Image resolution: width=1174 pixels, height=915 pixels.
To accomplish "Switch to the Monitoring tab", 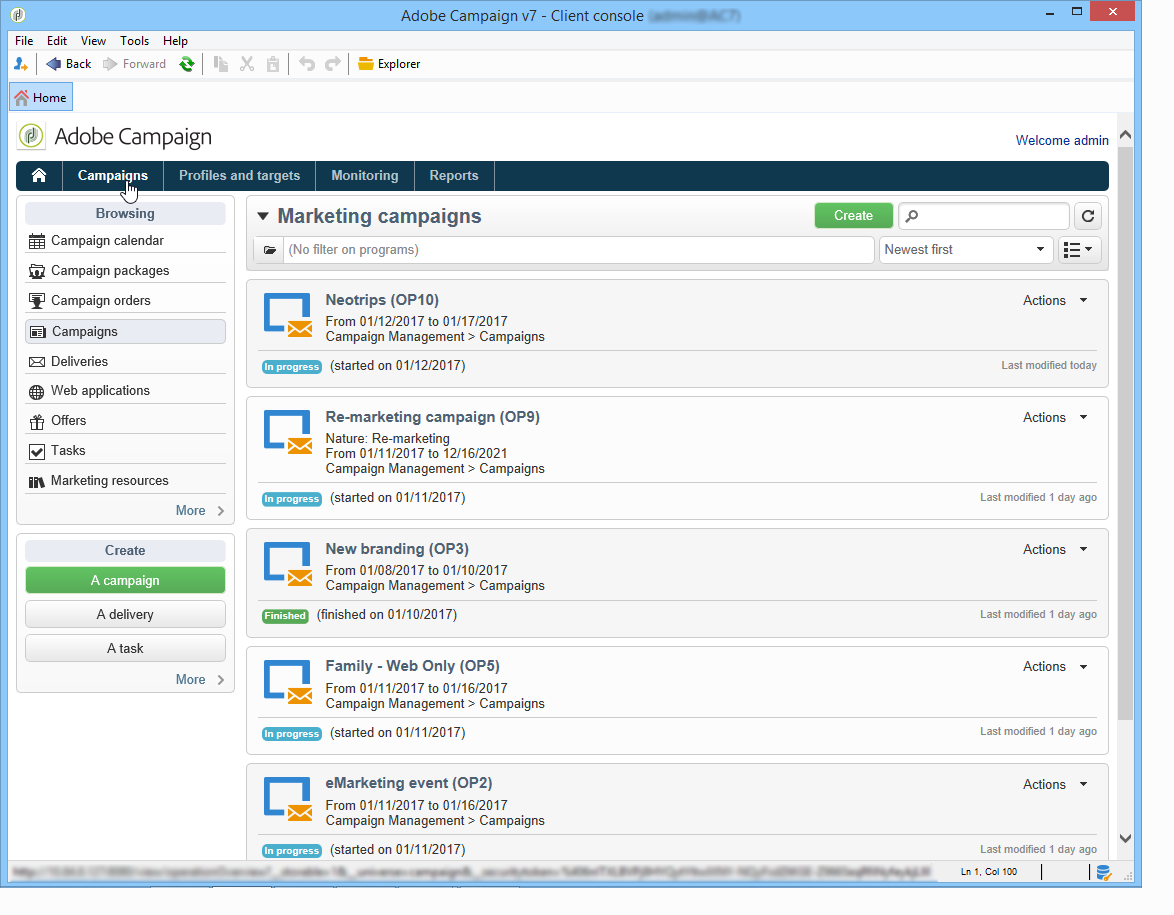I will click(365, 175).
